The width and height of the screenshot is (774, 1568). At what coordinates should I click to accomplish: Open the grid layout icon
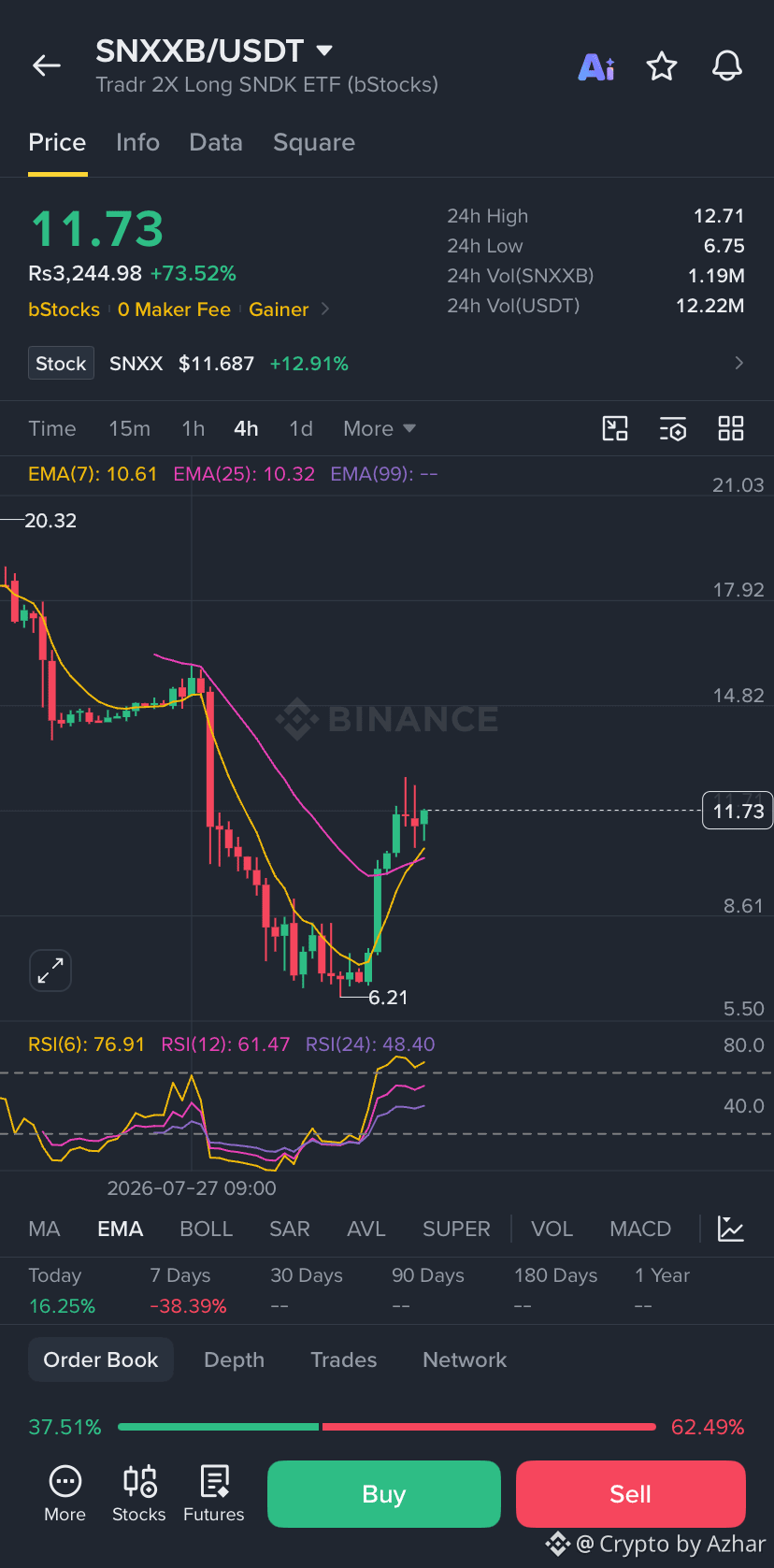[731, 428]
